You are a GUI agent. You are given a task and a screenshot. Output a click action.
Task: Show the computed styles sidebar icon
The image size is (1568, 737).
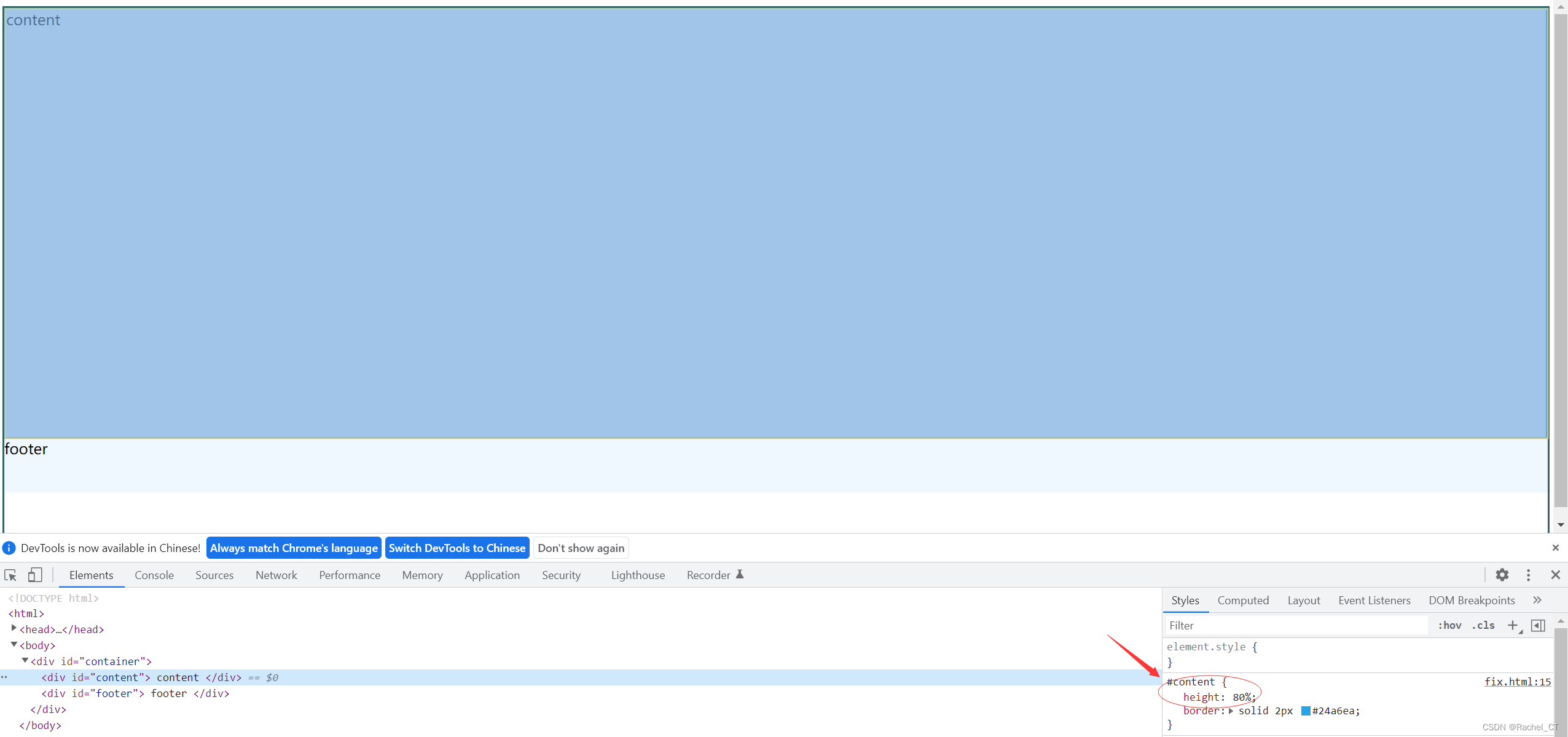coord(1538,625)
